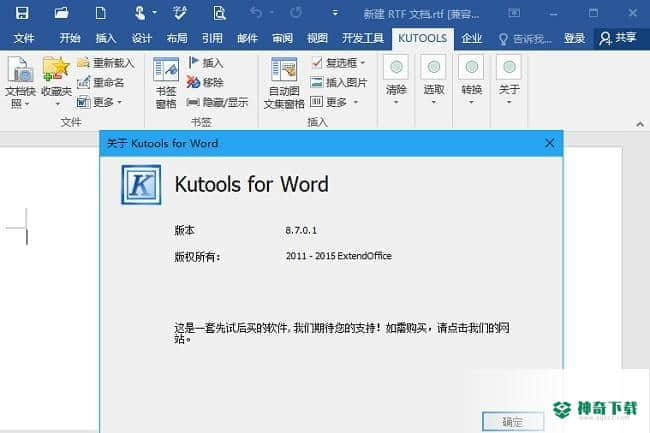
Task: Expand 更多 dropdown in 插入 group
Action: click(334, 102)
